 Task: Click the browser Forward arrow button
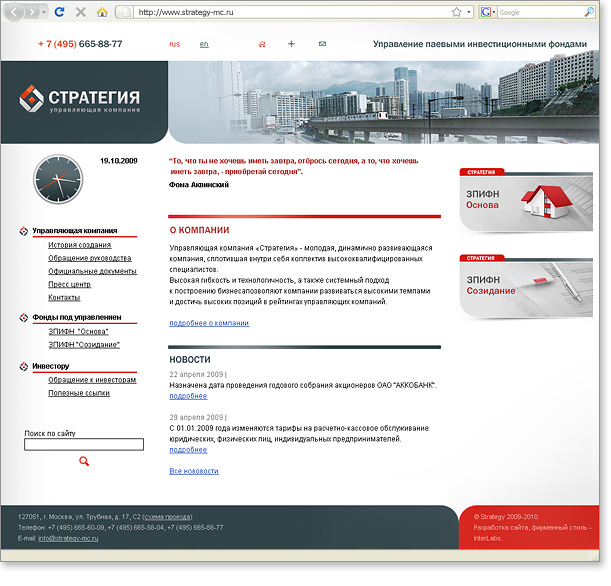coord(32,12)
